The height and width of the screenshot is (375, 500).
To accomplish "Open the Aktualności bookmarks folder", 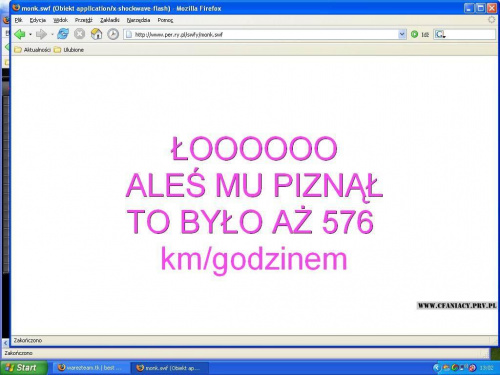I will [x=32, y=50].
